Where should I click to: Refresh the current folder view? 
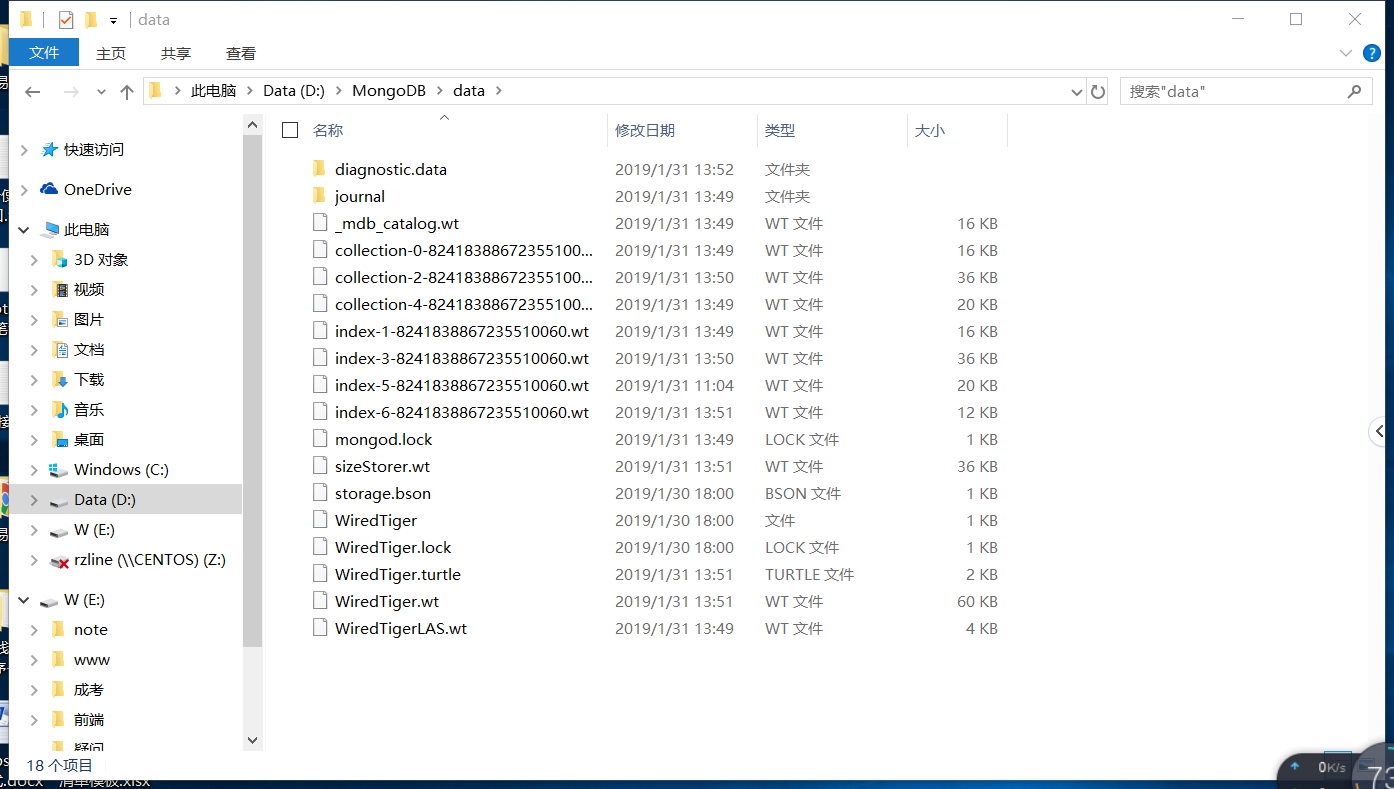coord(1098,91)
